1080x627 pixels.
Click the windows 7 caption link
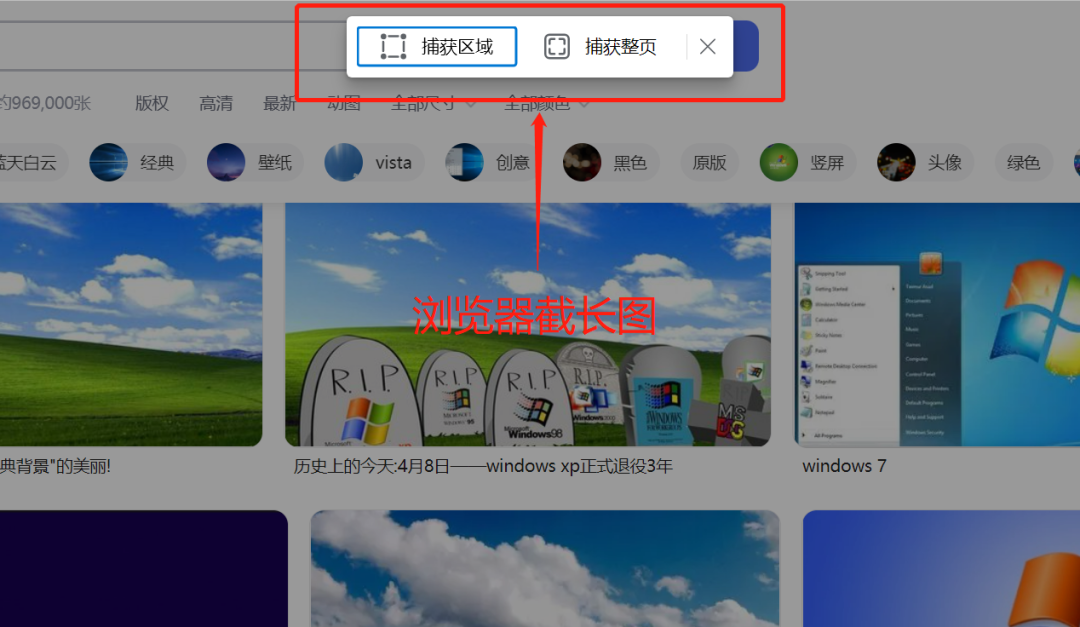coord(843,466)
